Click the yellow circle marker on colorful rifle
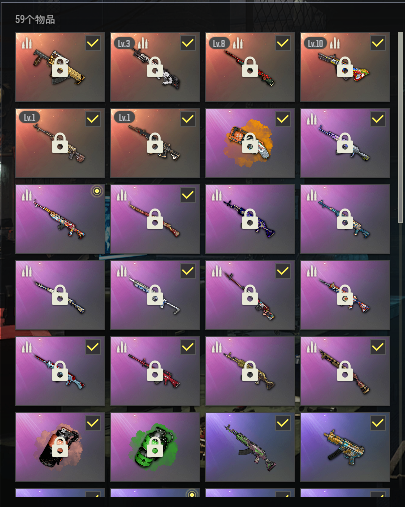Viewport: 405px width, 507px height. coord(97,191)
